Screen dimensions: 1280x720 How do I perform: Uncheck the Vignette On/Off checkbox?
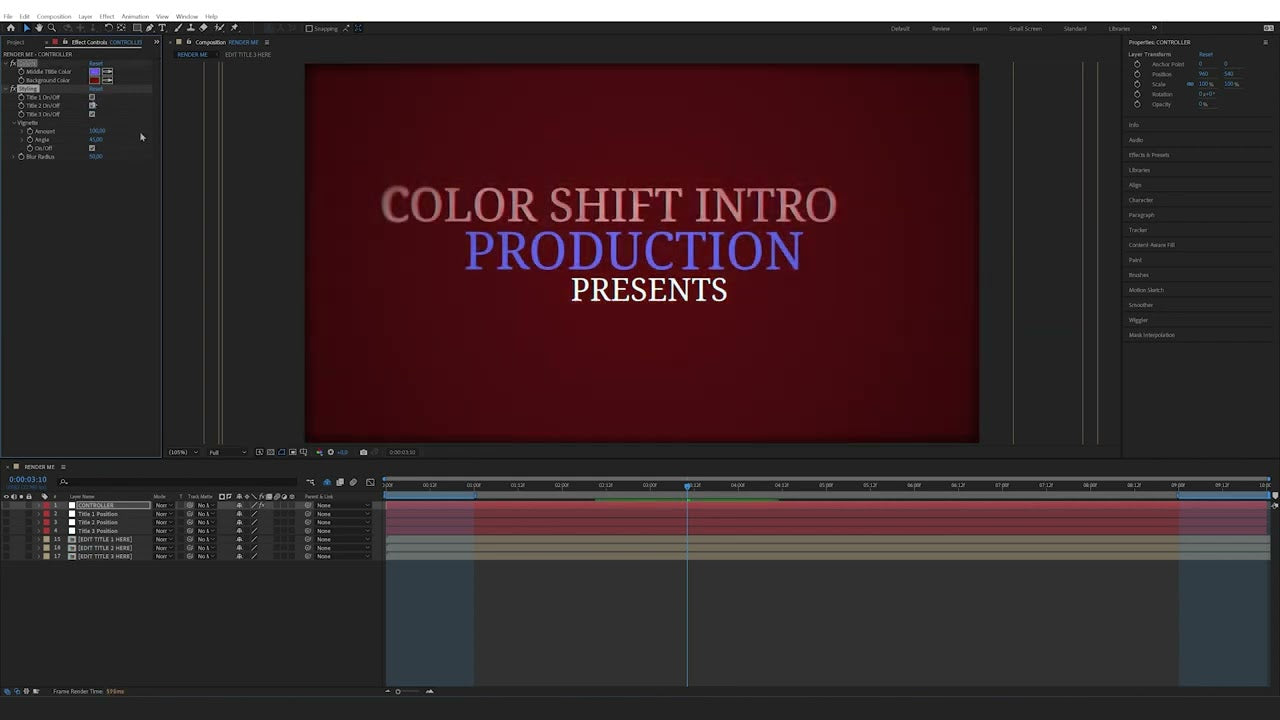(x=92, y=148)
